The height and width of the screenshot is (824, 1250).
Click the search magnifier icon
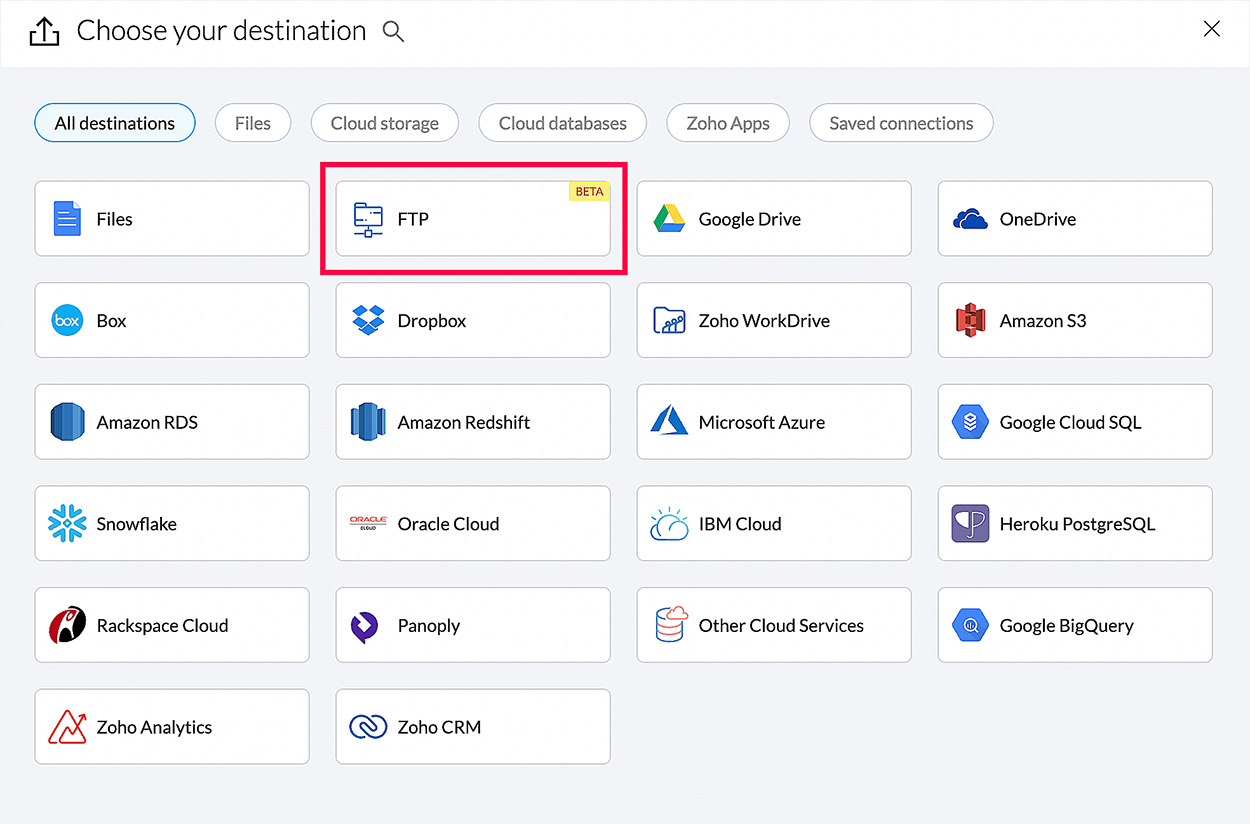tap(394, 32)
